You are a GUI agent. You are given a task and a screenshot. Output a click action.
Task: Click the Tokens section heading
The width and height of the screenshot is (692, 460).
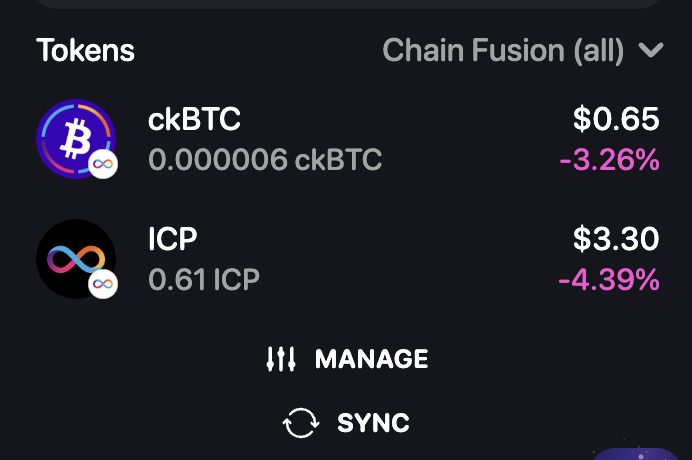86,50
